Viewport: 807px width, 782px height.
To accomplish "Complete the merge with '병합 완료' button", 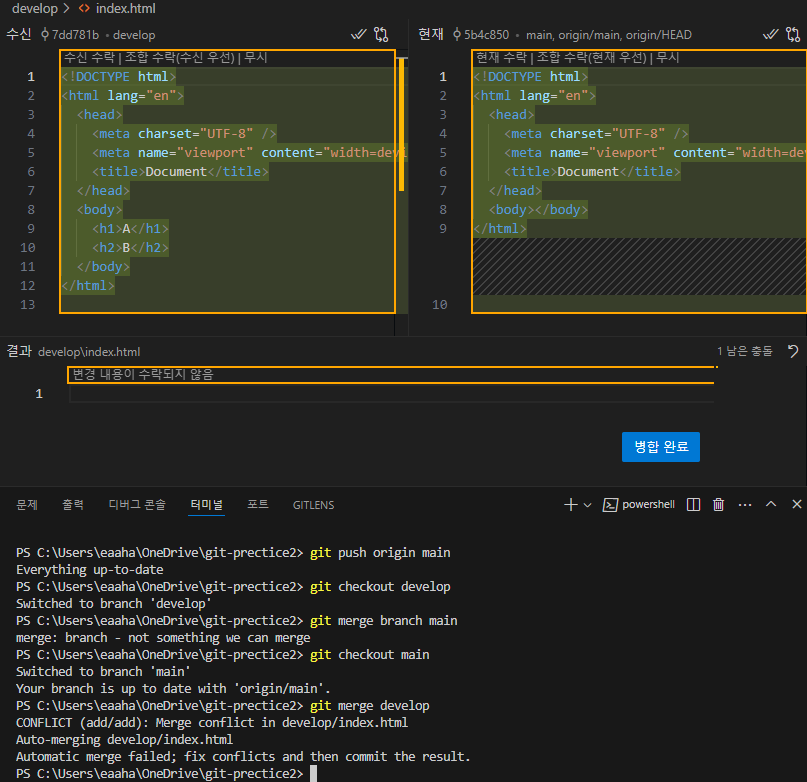I will 660,446.
